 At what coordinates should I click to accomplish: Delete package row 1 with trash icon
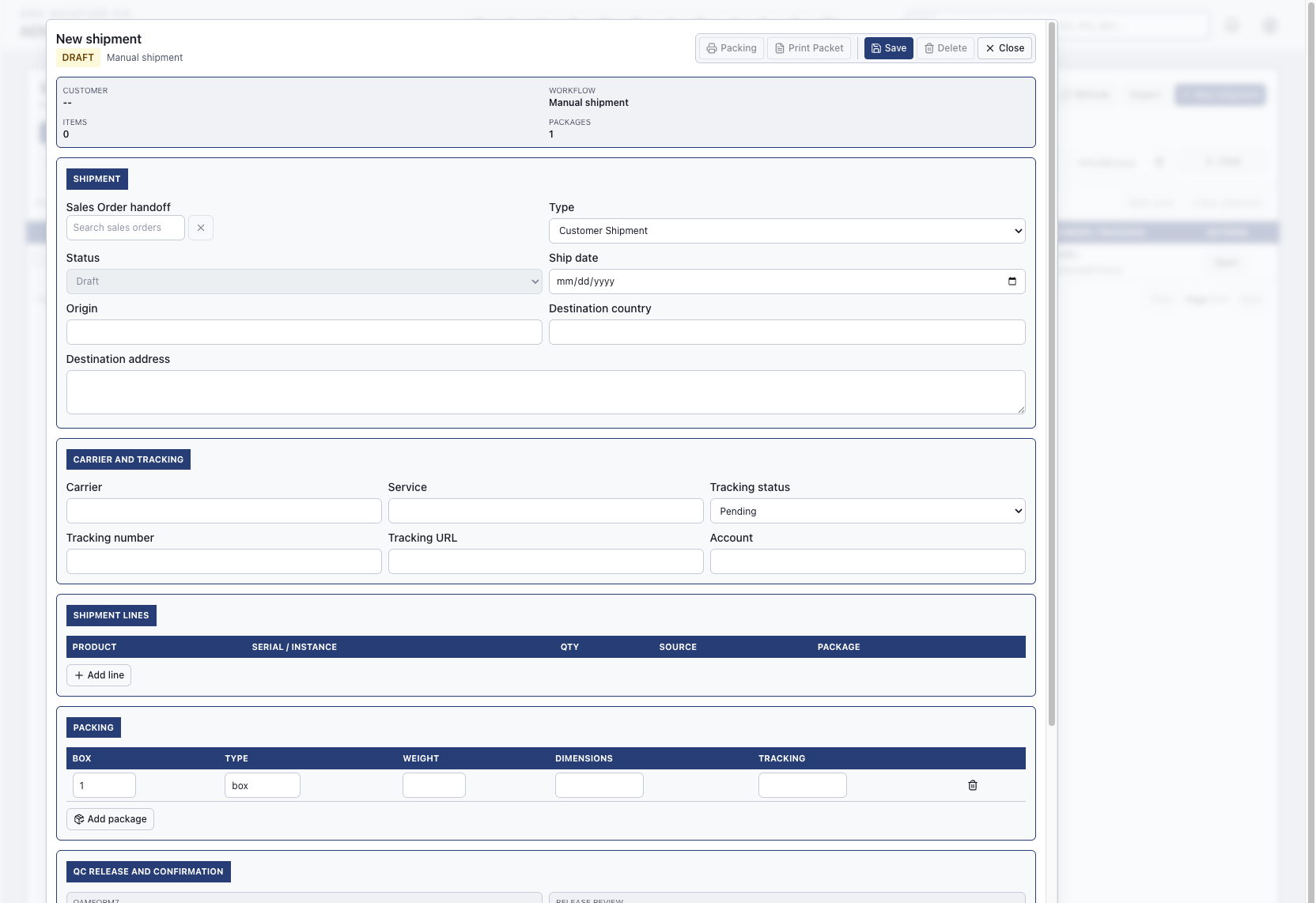[x=973, y=785]
